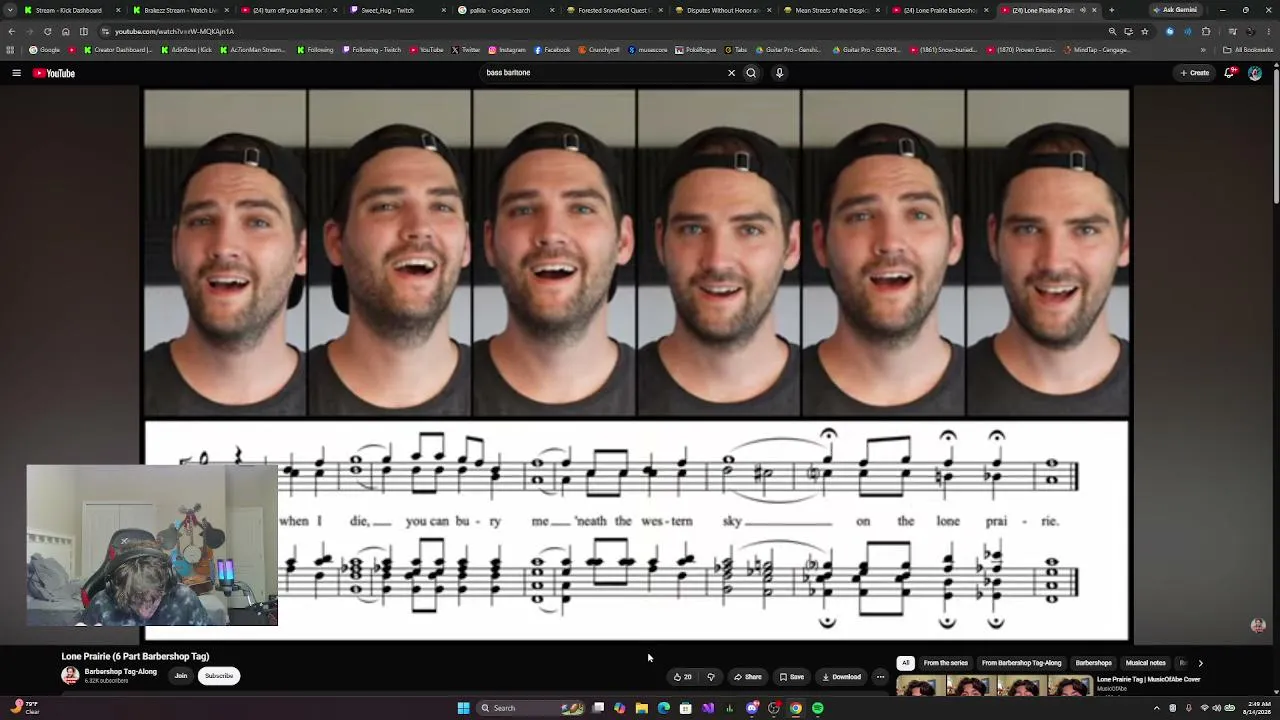The height and width of the screenshot is (720, 1280).
Task: Share the Lone Prairie video
Action: click(x=748, y=677)
